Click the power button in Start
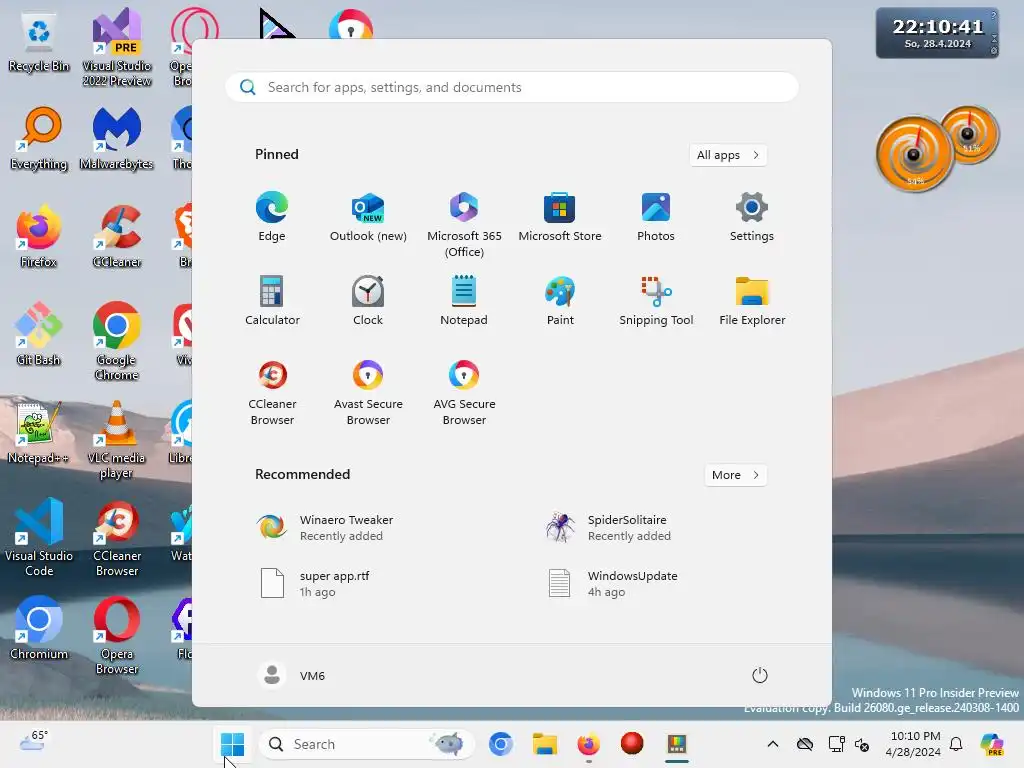 pos(759,675)
